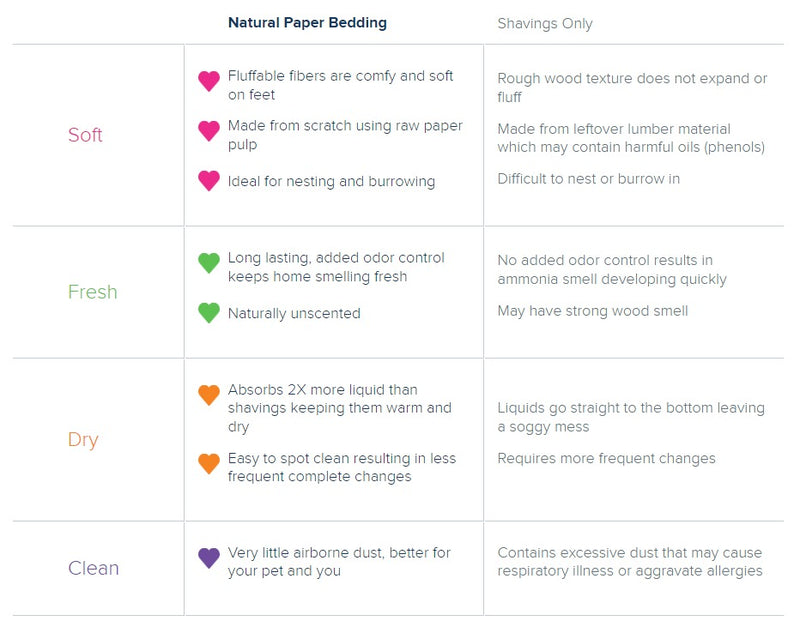This screenshot has height=633, width=800.
Task: Click the pink heart beside "Ideal for nesting"
Action: 209,180
